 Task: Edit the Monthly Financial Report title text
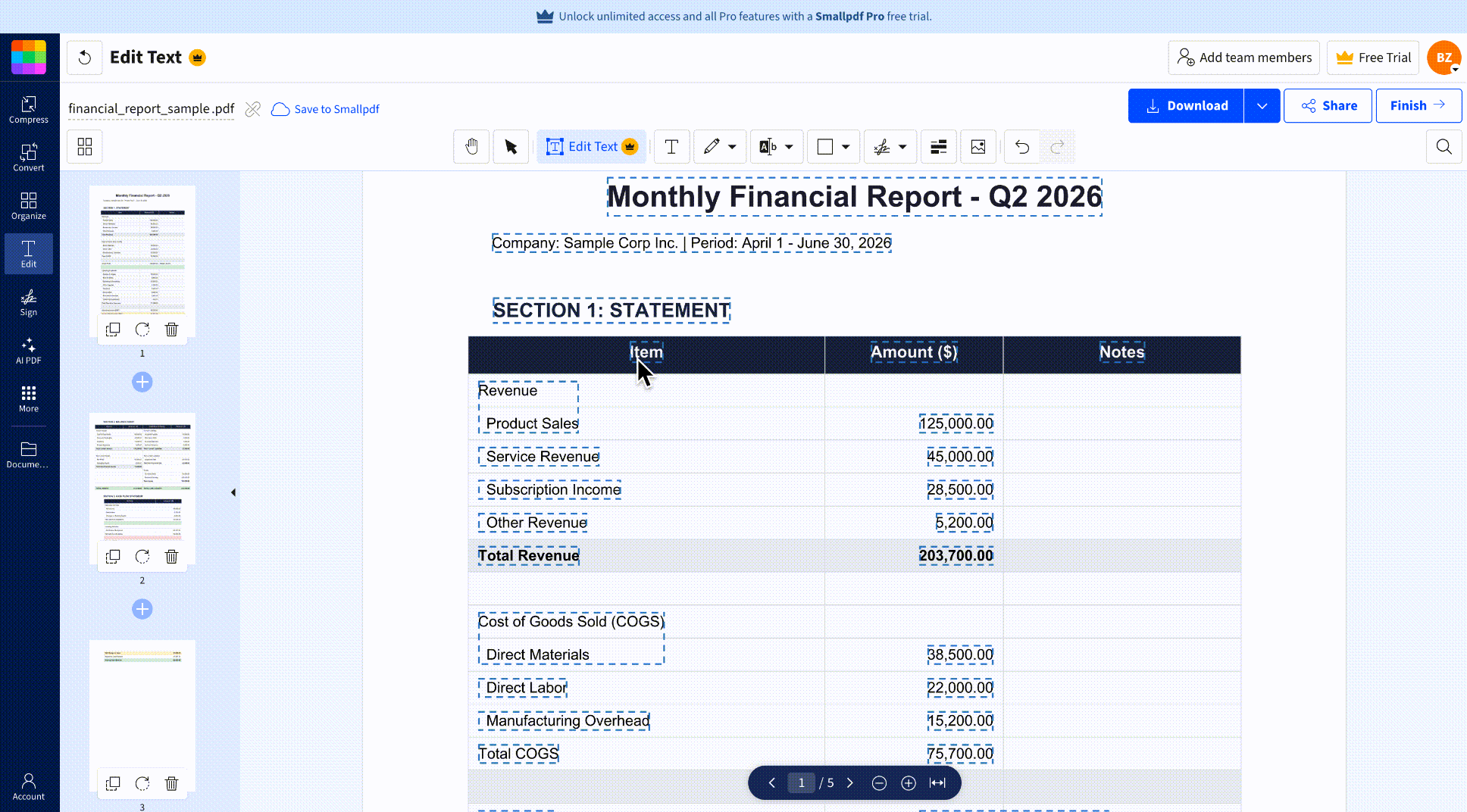tap(855, 197)
